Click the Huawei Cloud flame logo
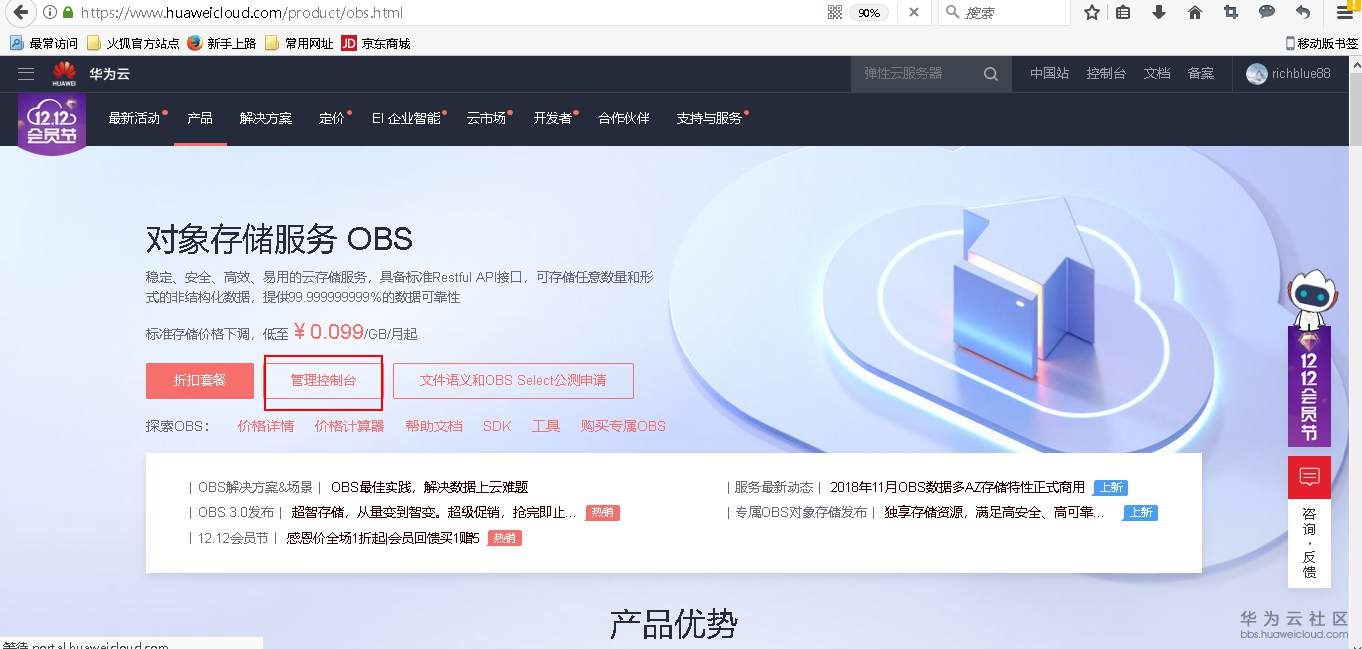 [x=62, y=73]
